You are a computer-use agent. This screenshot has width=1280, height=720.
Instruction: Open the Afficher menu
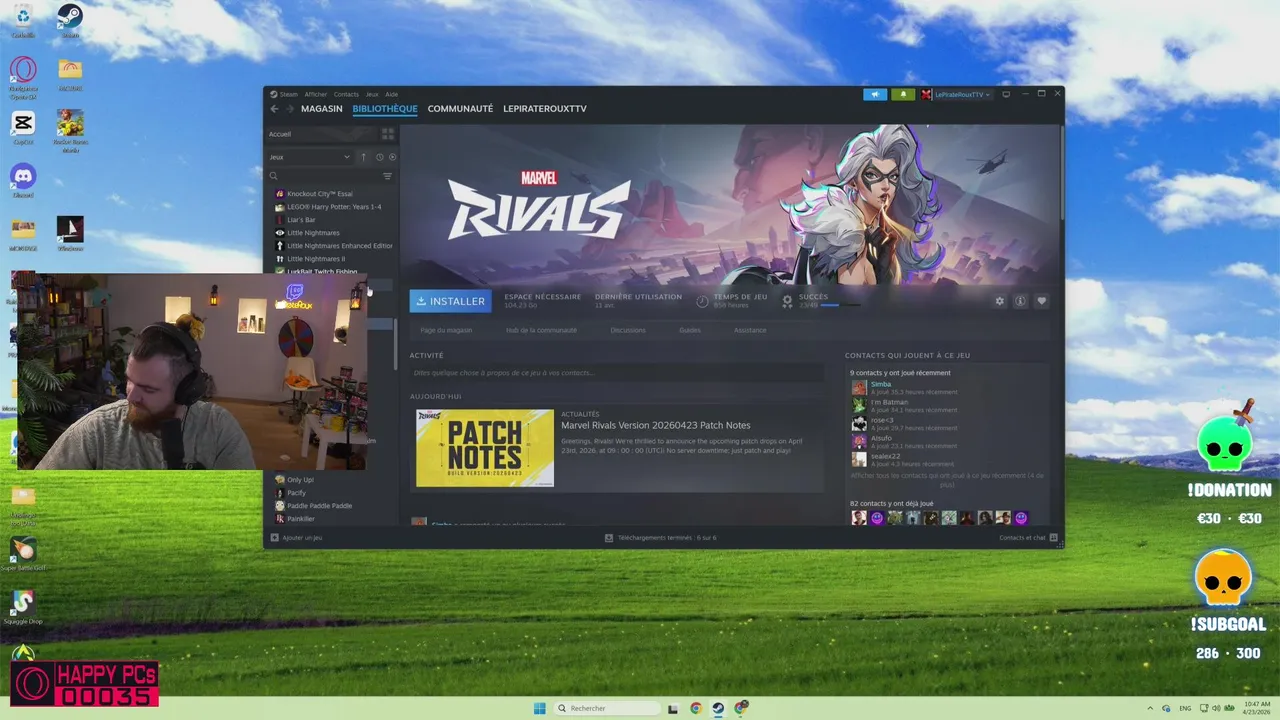coord(316,94)
